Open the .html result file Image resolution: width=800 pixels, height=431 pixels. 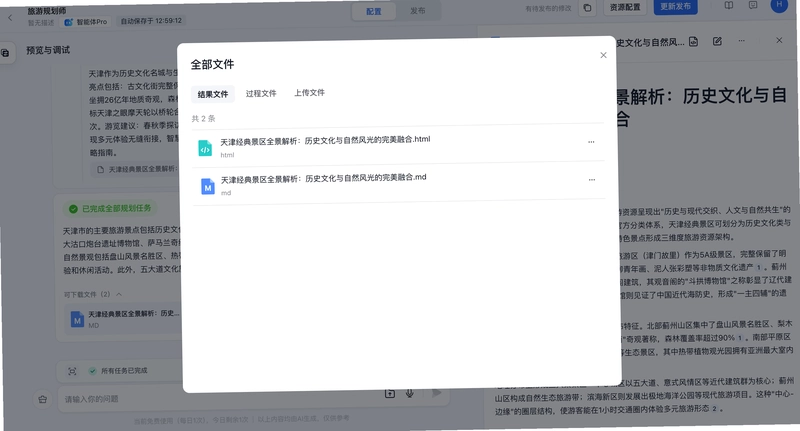[398, 146]
